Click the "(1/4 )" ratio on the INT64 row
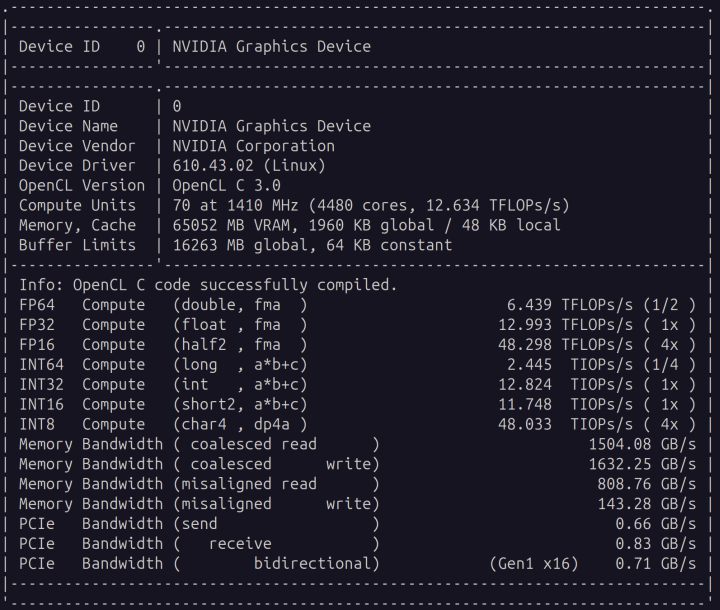The height and width of the screenshot is (610, 720). tap(669, 364)
